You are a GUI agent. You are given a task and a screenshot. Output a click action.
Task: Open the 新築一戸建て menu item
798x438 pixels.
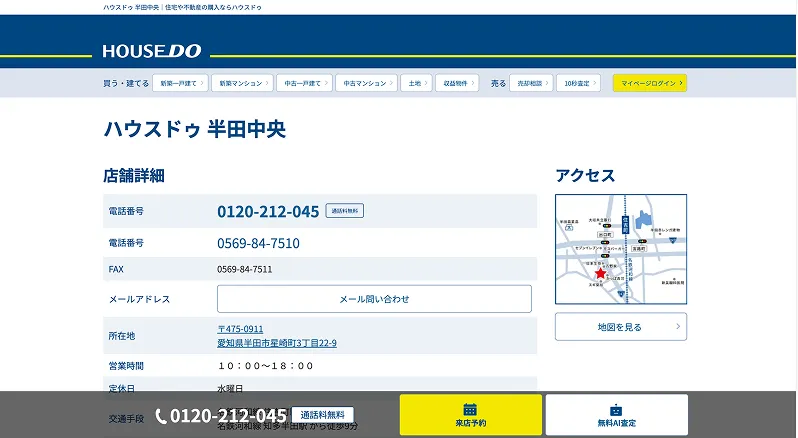[180, 83]
